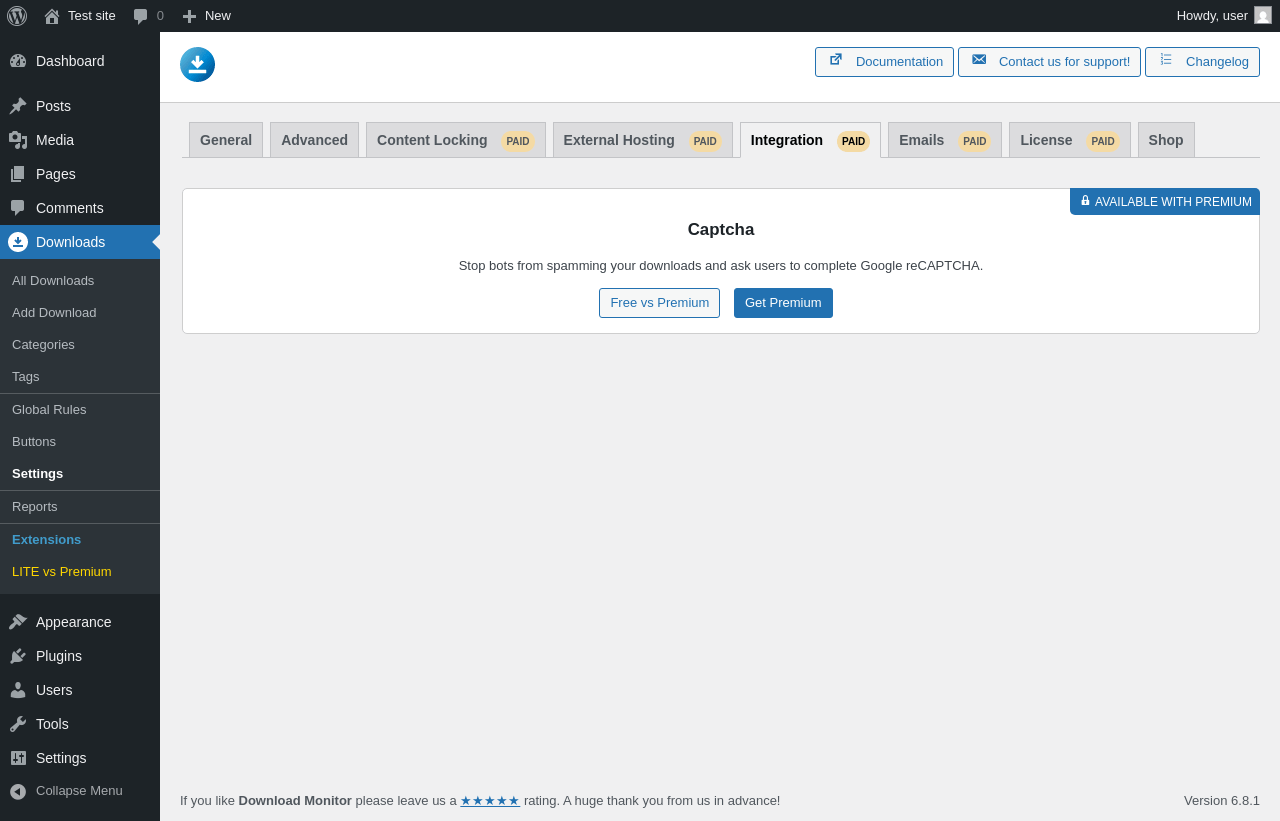
Task: Click Collapse Menu label
Action: pos(79,791)
